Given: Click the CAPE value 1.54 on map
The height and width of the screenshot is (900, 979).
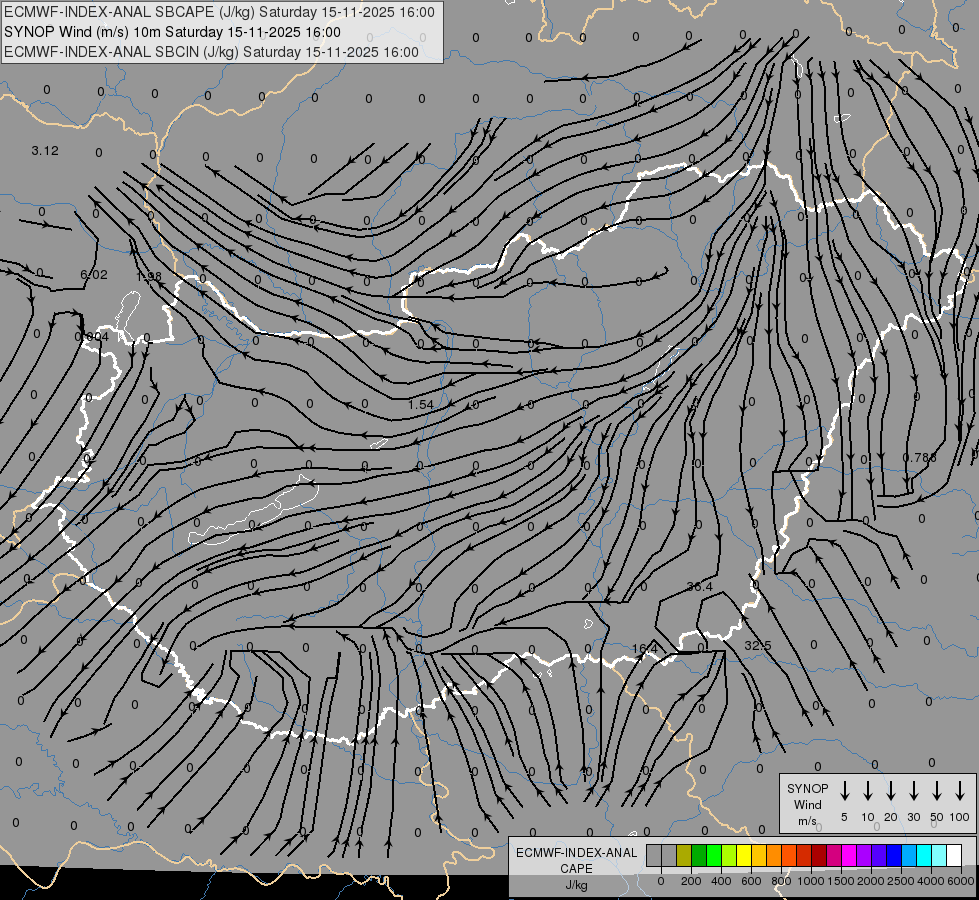Looking at the screenshot, I should [421, 404].
